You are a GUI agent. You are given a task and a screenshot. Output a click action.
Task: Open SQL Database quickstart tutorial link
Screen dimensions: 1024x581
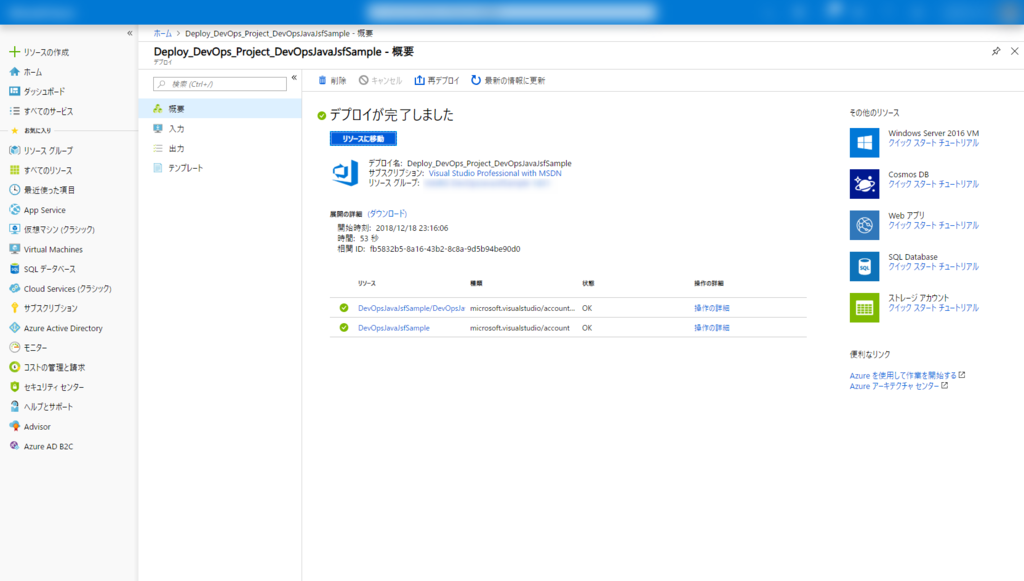[933, 266]
